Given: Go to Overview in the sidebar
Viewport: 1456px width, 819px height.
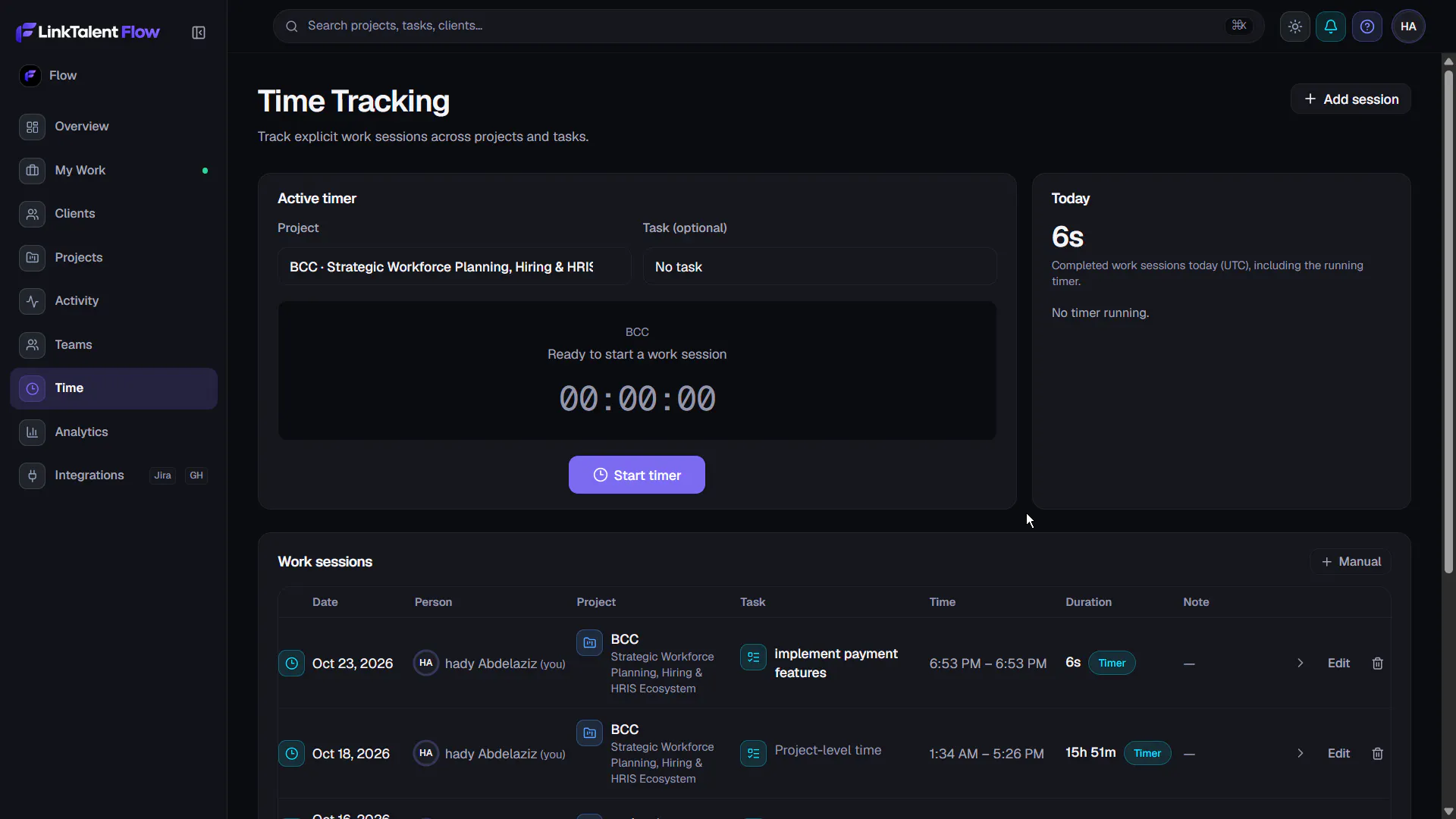Looking at the screenshot, I should 114,127.
